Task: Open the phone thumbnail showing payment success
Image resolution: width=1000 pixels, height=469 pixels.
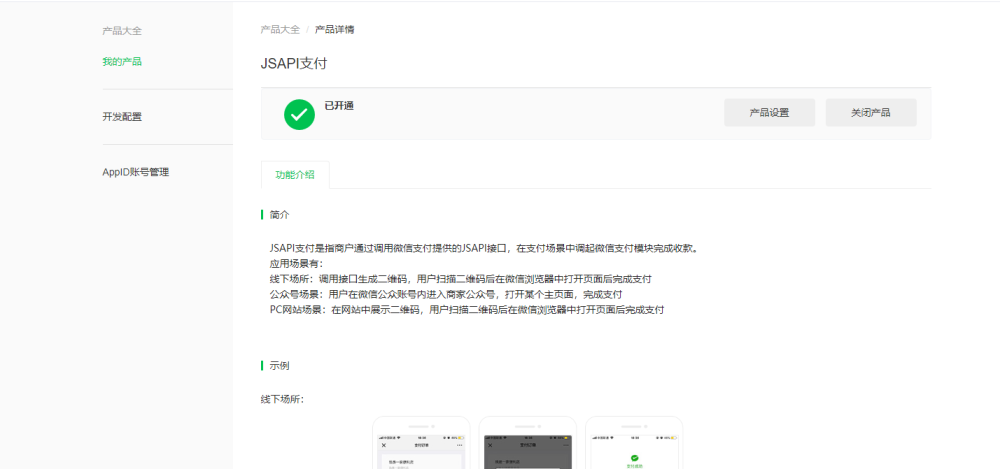Action: tap(634, 443)
